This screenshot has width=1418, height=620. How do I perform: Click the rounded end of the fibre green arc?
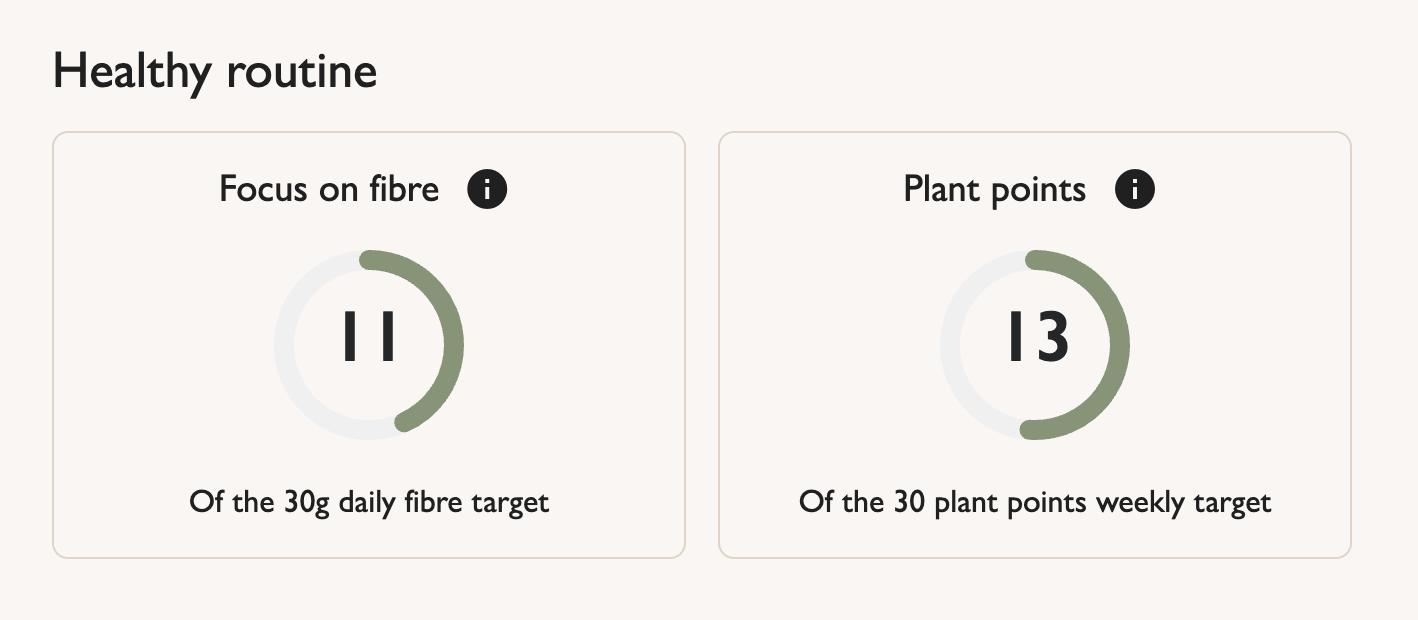[x=404, y=423]
